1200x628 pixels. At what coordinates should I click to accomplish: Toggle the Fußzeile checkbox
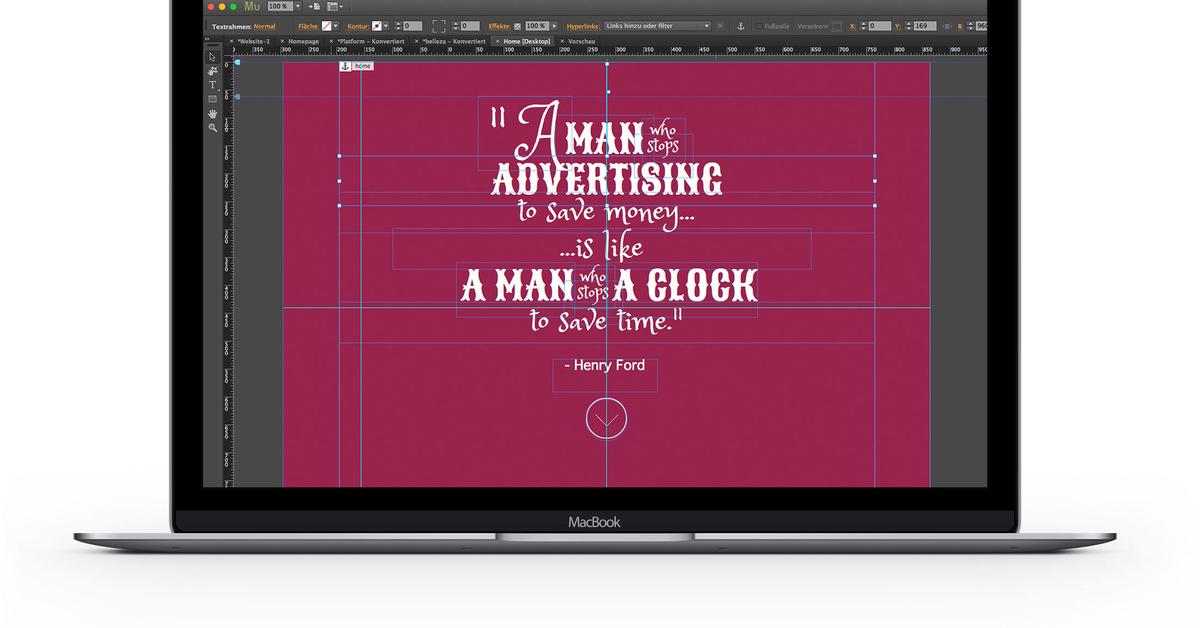[x=759, y=26]
